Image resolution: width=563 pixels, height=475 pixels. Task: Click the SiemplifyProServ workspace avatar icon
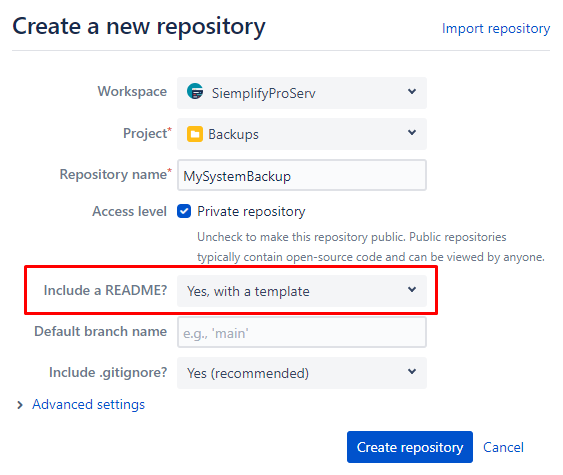click(x=195, y=91)
